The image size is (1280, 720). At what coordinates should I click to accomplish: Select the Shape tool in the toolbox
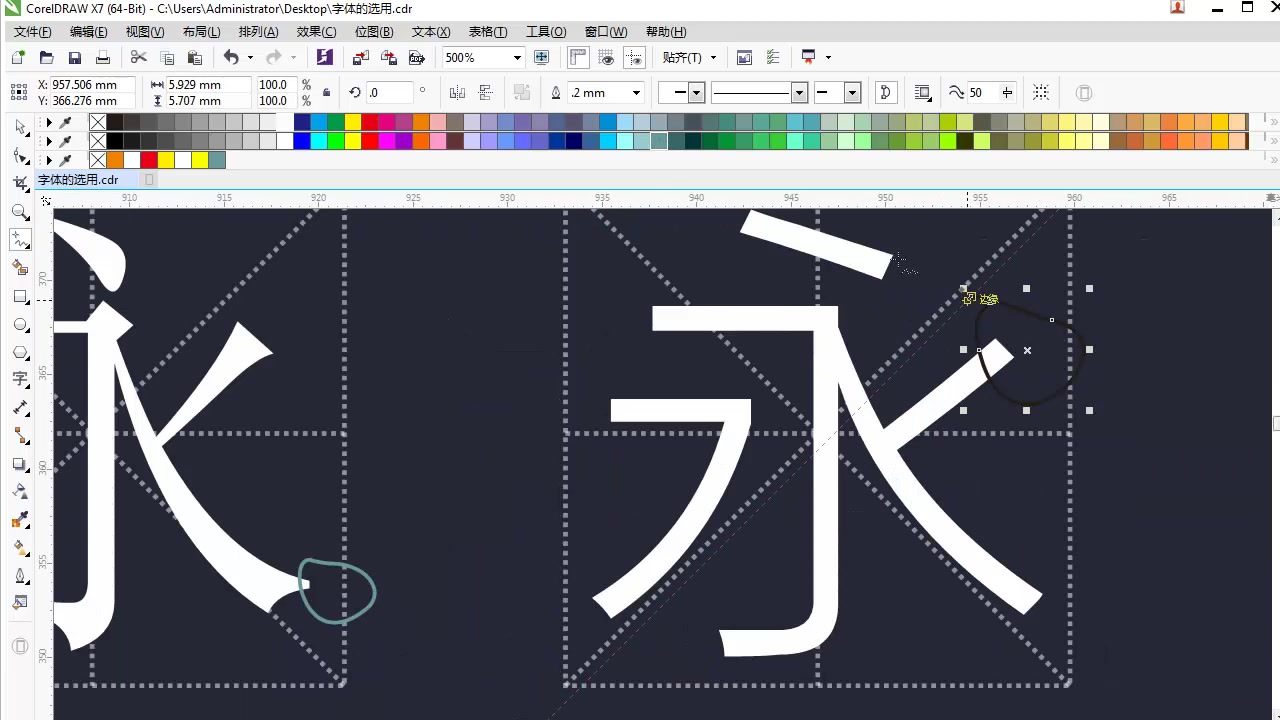coord(20,155)
